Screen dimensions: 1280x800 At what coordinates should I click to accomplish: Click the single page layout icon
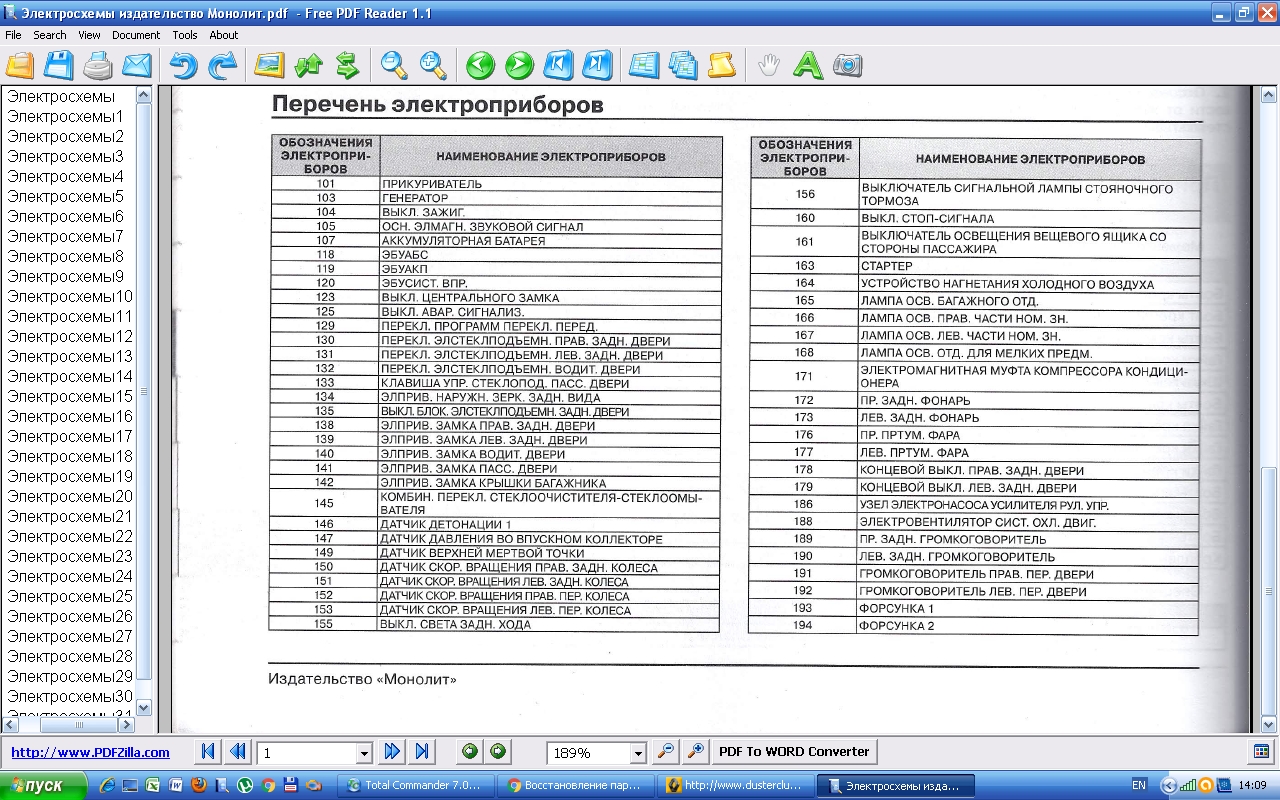coord(644,66)
